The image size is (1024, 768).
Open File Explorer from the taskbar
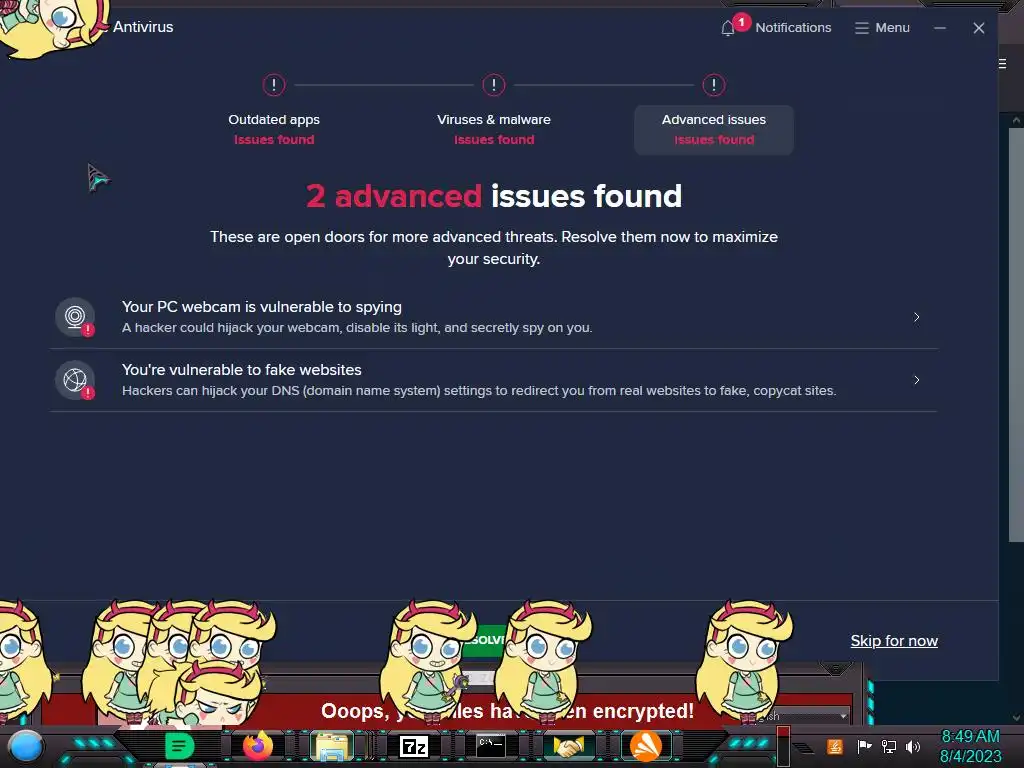click(x=333, y=746)
